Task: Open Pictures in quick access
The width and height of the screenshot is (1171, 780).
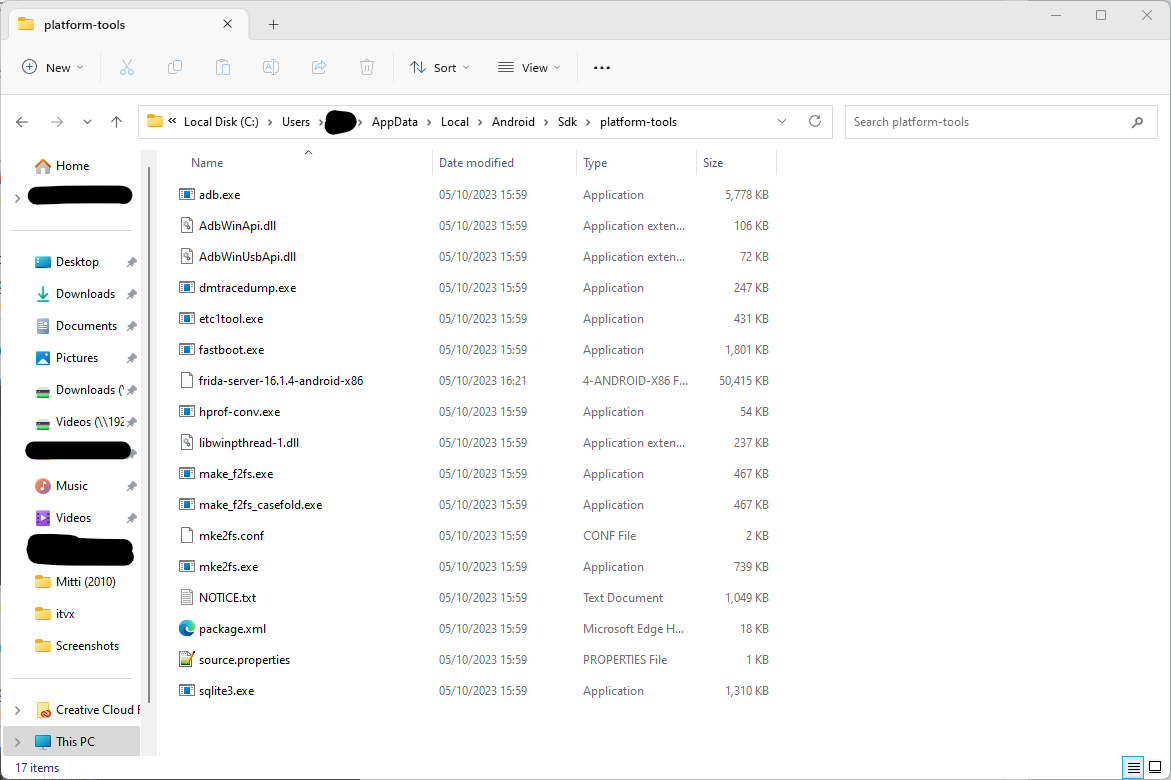Action: click(x=77, y=358)
